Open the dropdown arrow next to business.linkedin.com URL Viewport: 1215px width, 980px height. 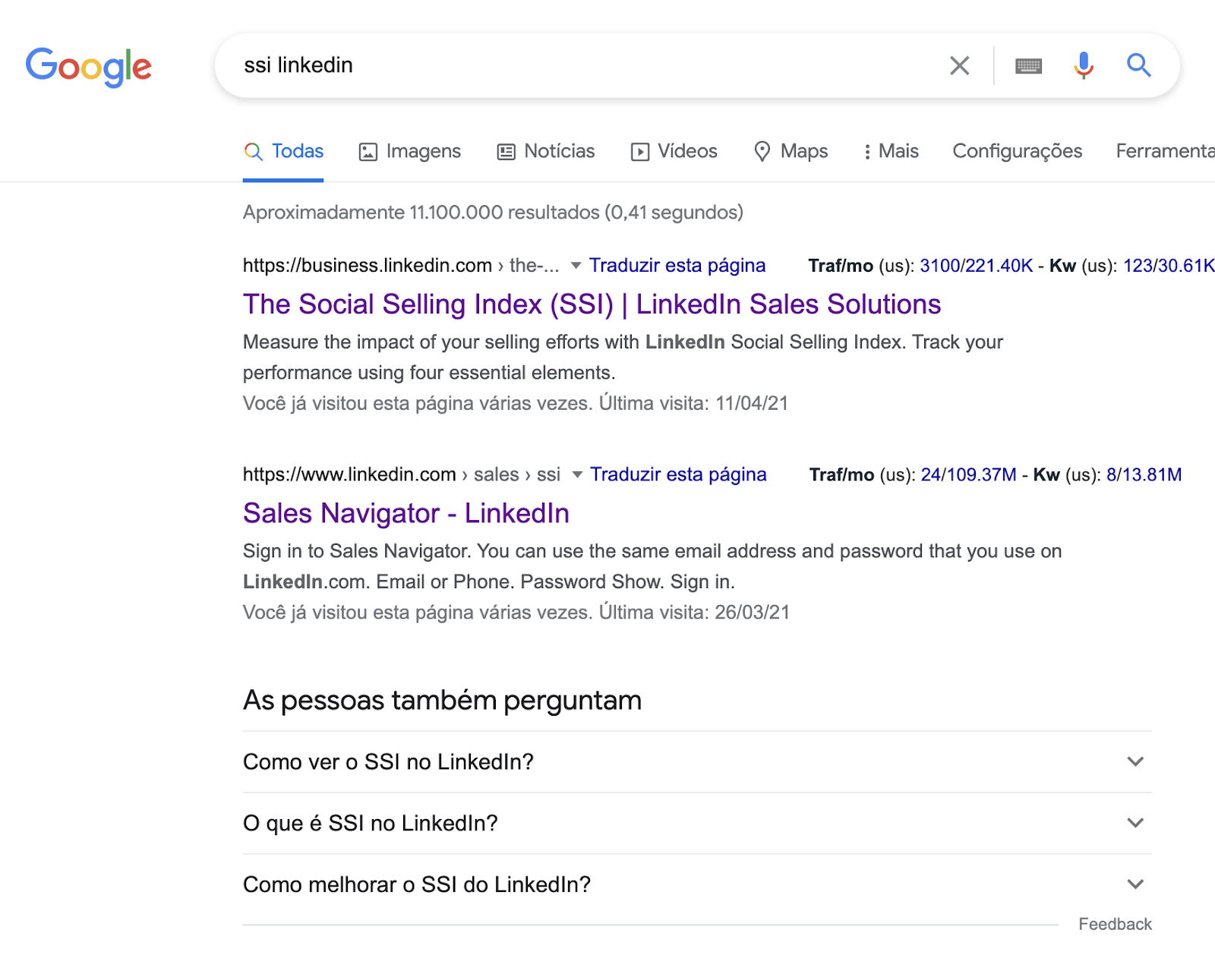coord(576,266)
